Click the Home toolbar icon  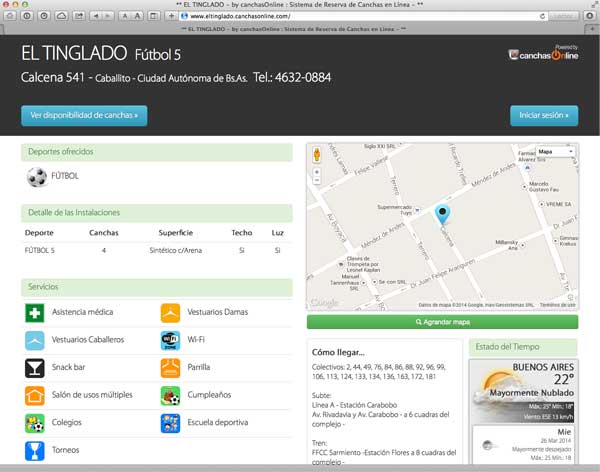tap(10, 16)
